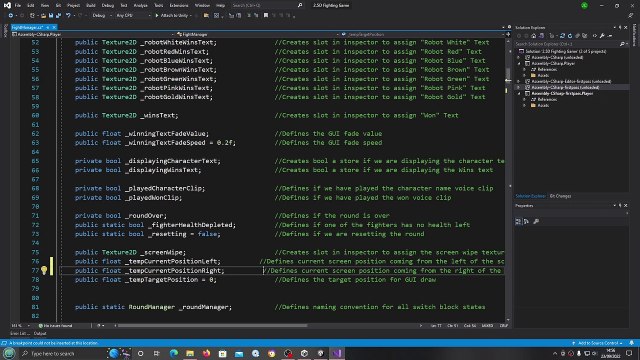
Task: Click the navigate backward toolbar icon
Action: 11,16
